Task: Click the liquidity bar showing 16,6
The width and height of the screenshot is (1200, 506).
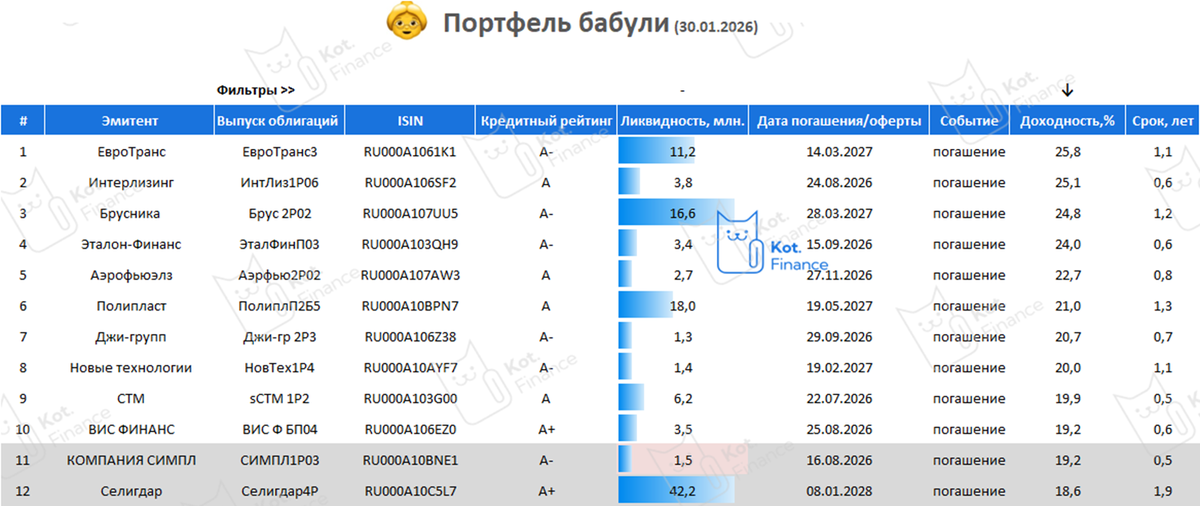Action: coord(676,213)
